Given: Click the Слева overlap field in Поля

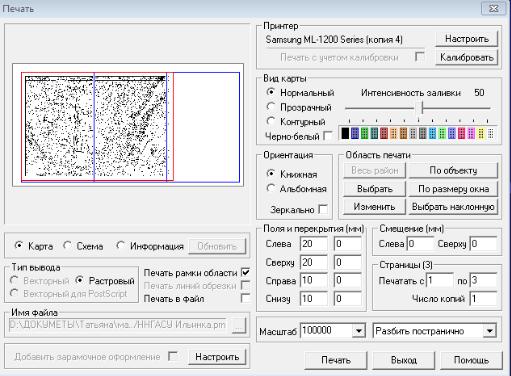Looking at the screenshot, I should [348, 244].
